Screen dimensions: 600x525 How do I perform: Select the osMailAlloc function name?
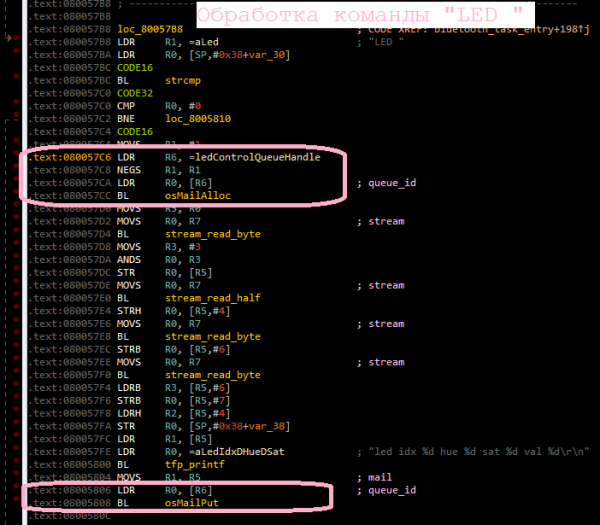coord(195,195)
